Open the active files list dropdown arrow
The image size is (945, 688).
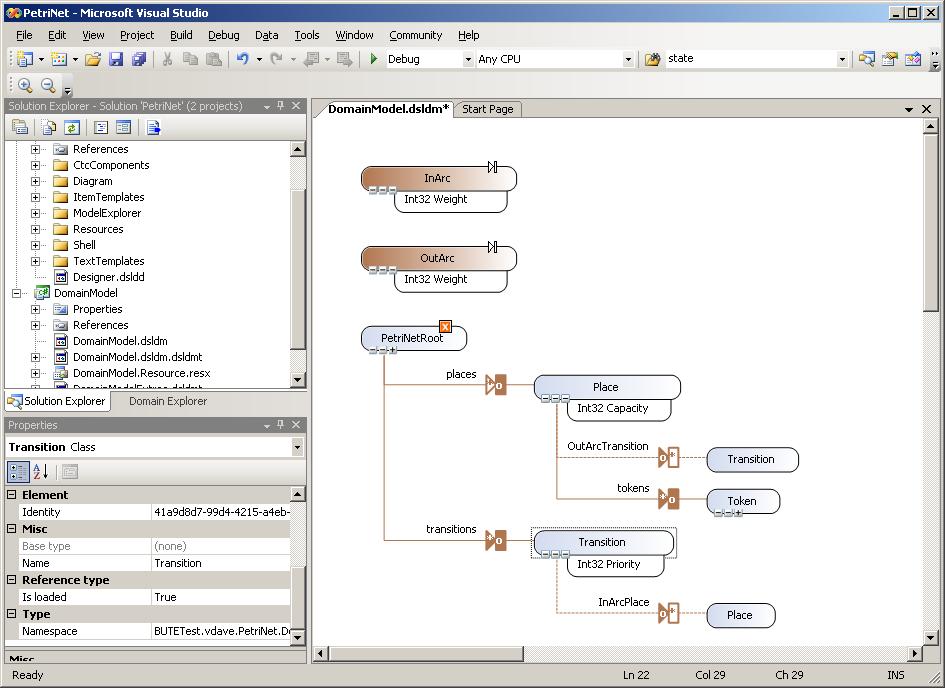(909, 110)
